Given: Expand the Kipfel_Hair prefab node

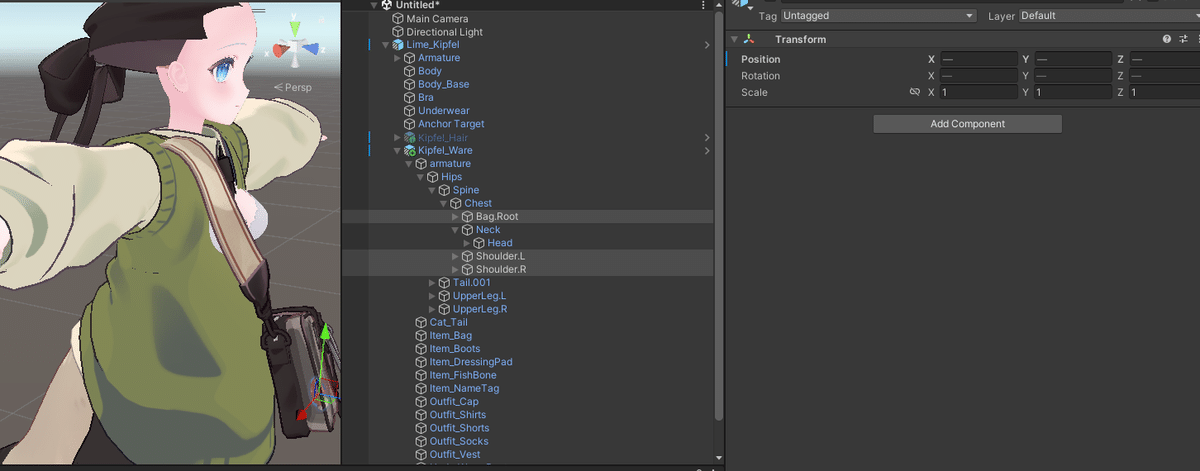Looking at the screenshot, I should click(x=398, y=137).
